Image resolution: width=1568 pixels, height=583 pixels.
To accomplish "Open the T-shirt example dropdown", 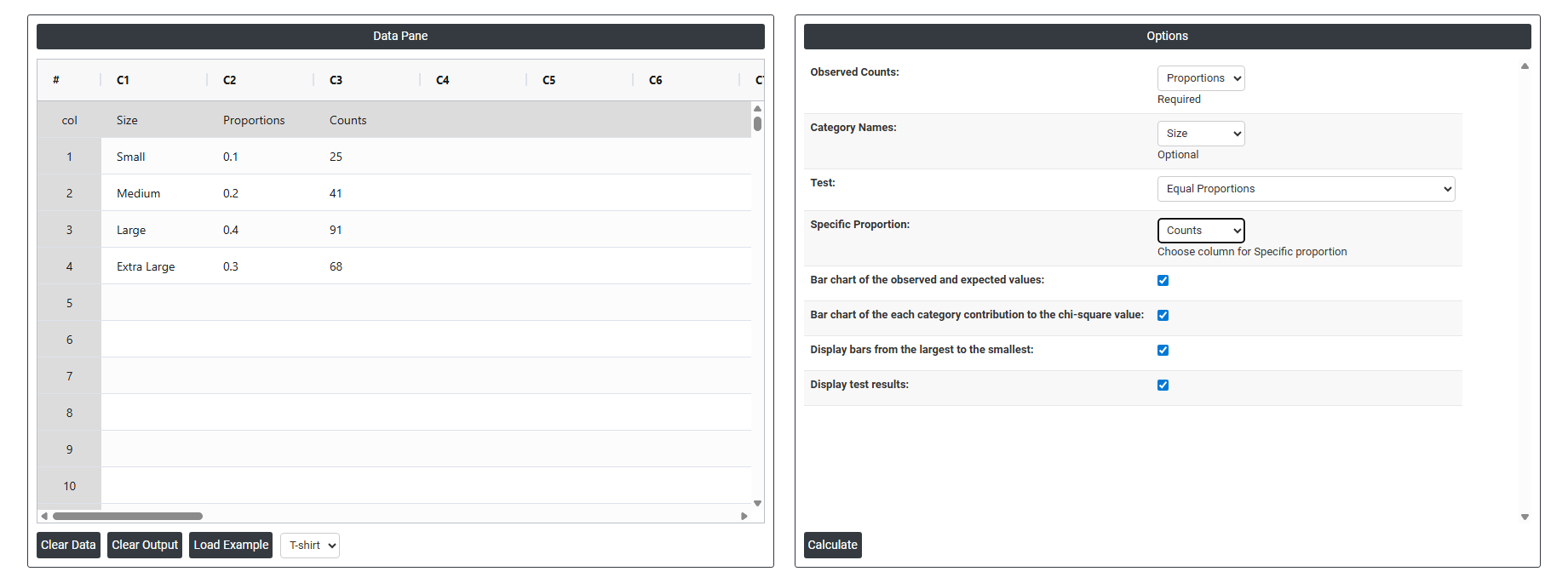I will [310, 546].
